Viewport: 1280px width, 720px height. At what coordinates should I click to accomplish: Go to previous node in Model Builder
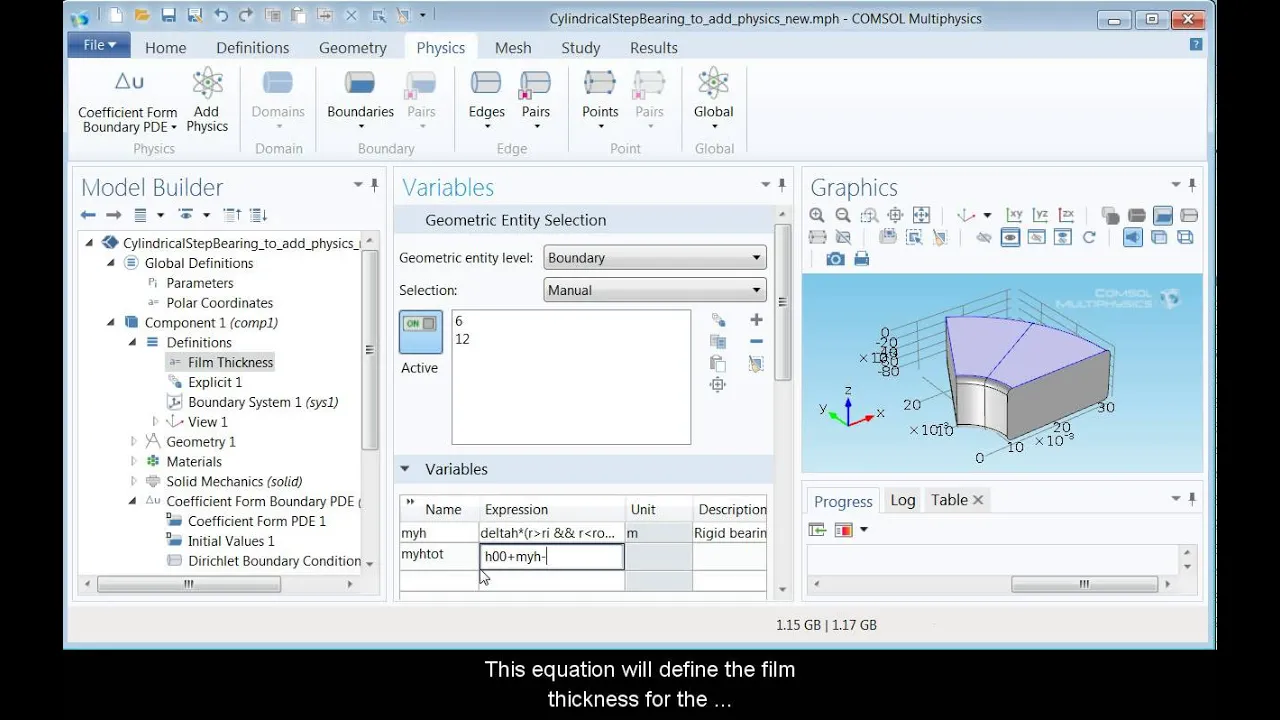point(88,215)
